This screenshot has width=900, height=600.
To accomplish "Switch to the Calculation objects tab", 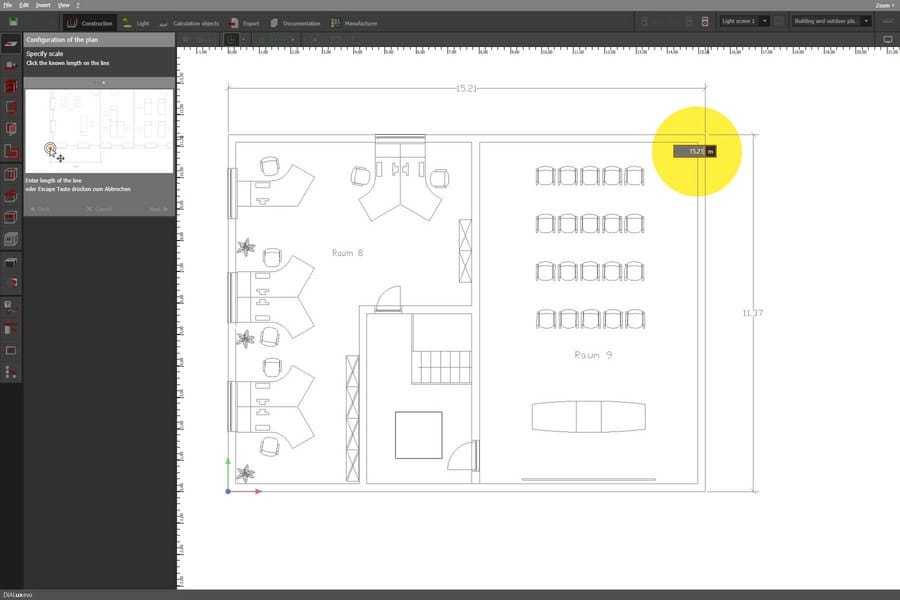I will [x=189, y=24].
